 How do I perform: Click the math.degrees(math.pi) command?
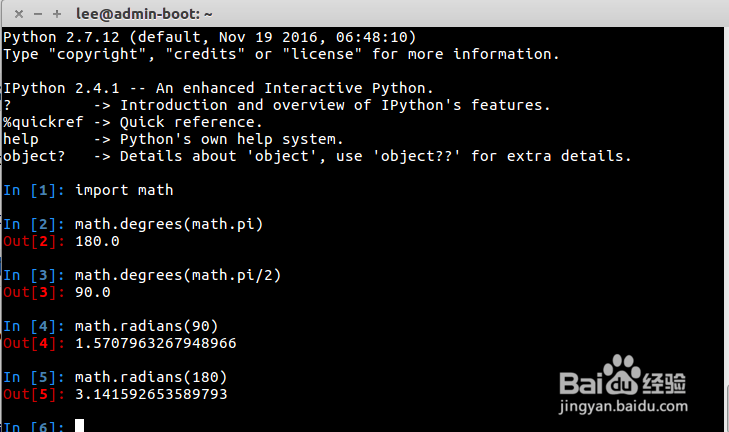168,224
